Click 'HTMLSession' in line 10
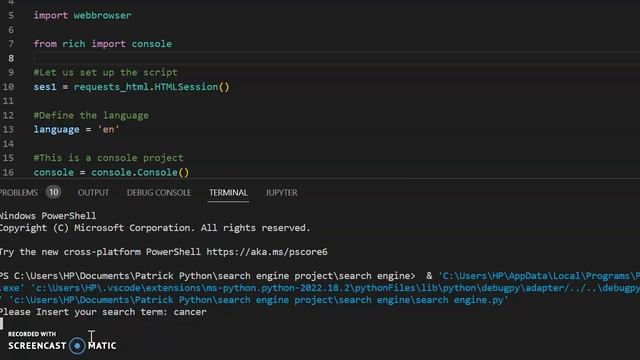The width and height of the screenshot is (640, 360). point(186,87)
